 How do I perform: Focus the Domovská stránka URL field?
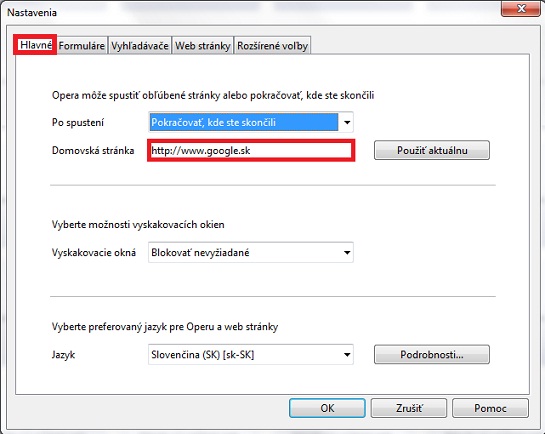point(251,150)
